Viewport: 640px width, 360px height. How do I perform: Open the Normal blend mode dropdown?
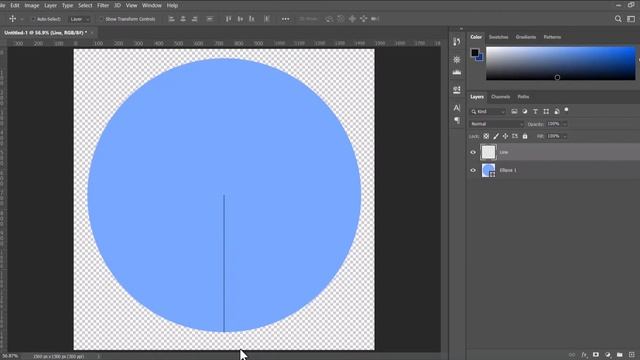pos(496,124)
